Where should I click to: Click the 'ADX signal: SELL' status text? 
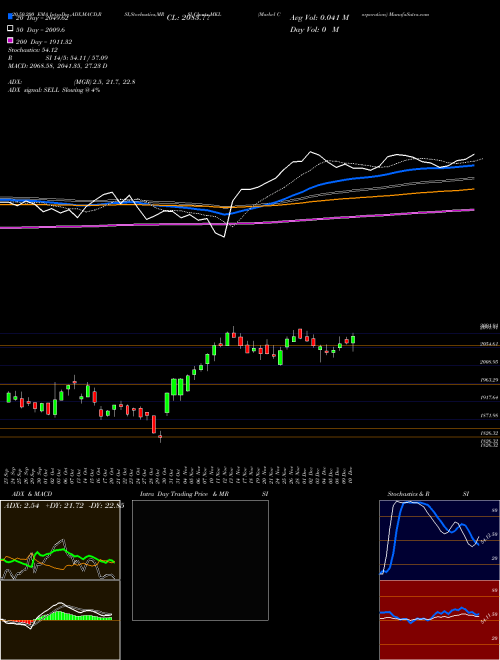click(x=54, y=90)
